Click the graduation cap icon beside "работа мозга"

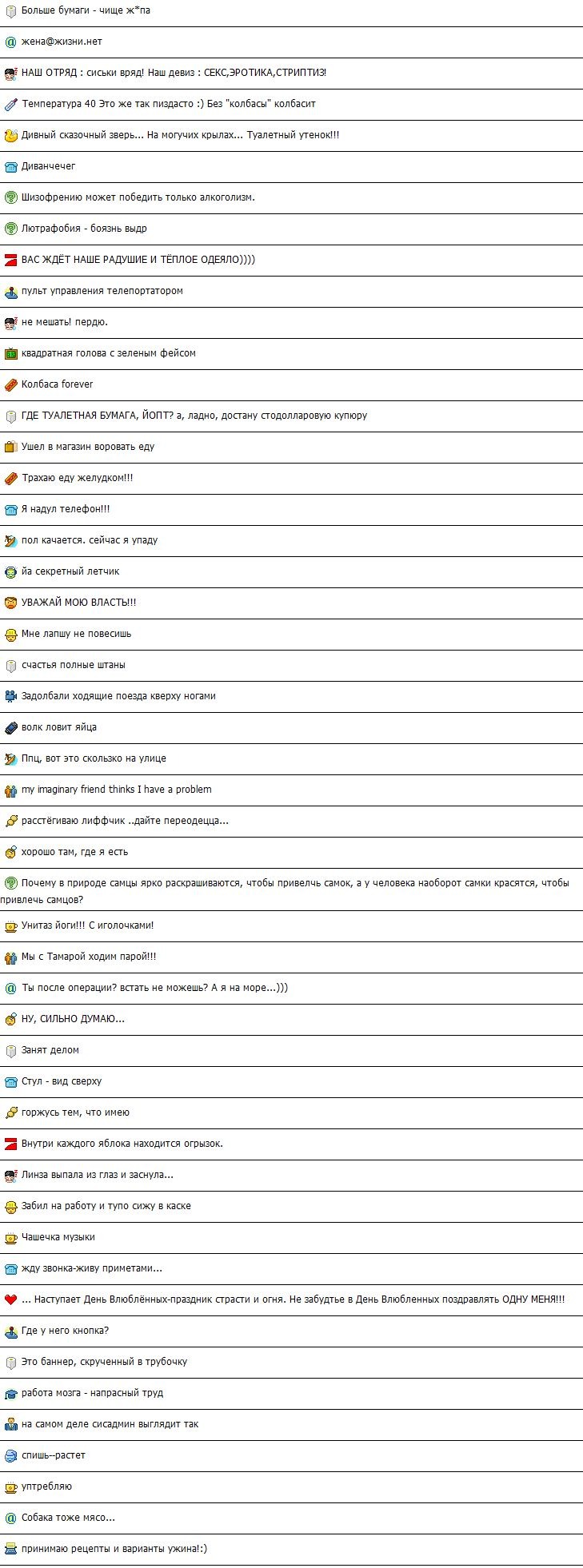coord(10,1393)
